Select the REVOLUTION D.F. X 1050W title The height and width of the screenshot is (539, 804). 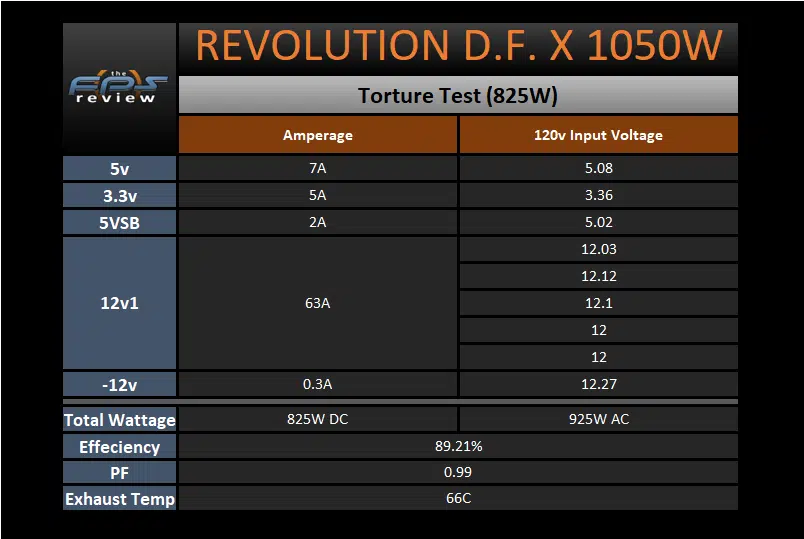(458, 46)
